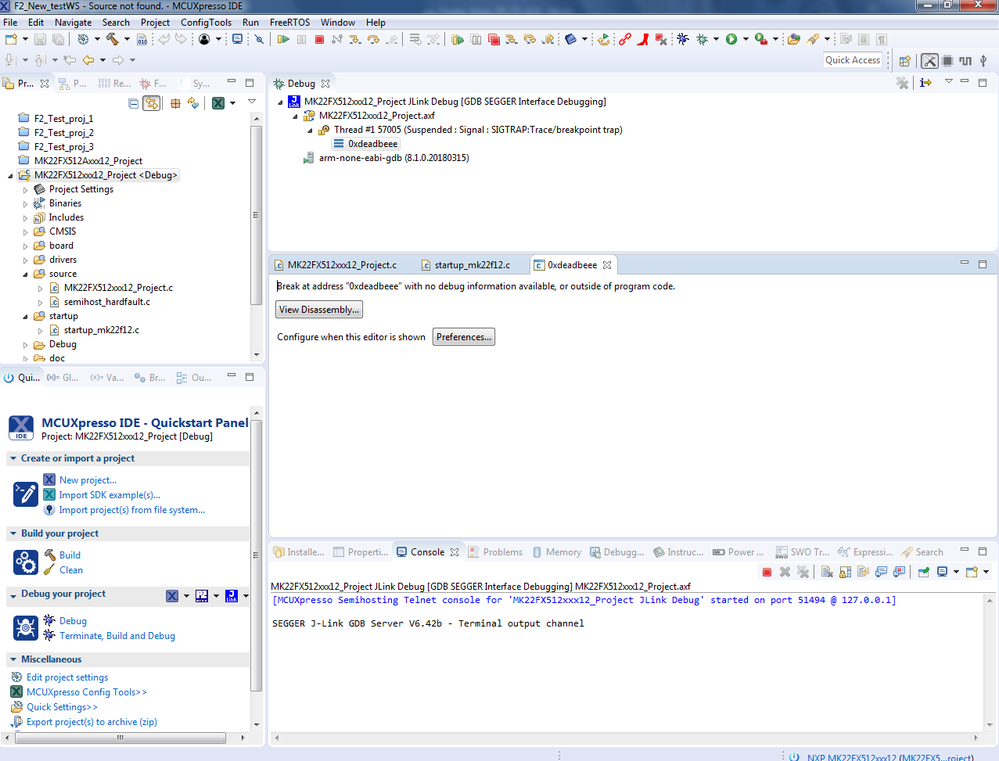Click Terminate, Build and Debug link

117,635
